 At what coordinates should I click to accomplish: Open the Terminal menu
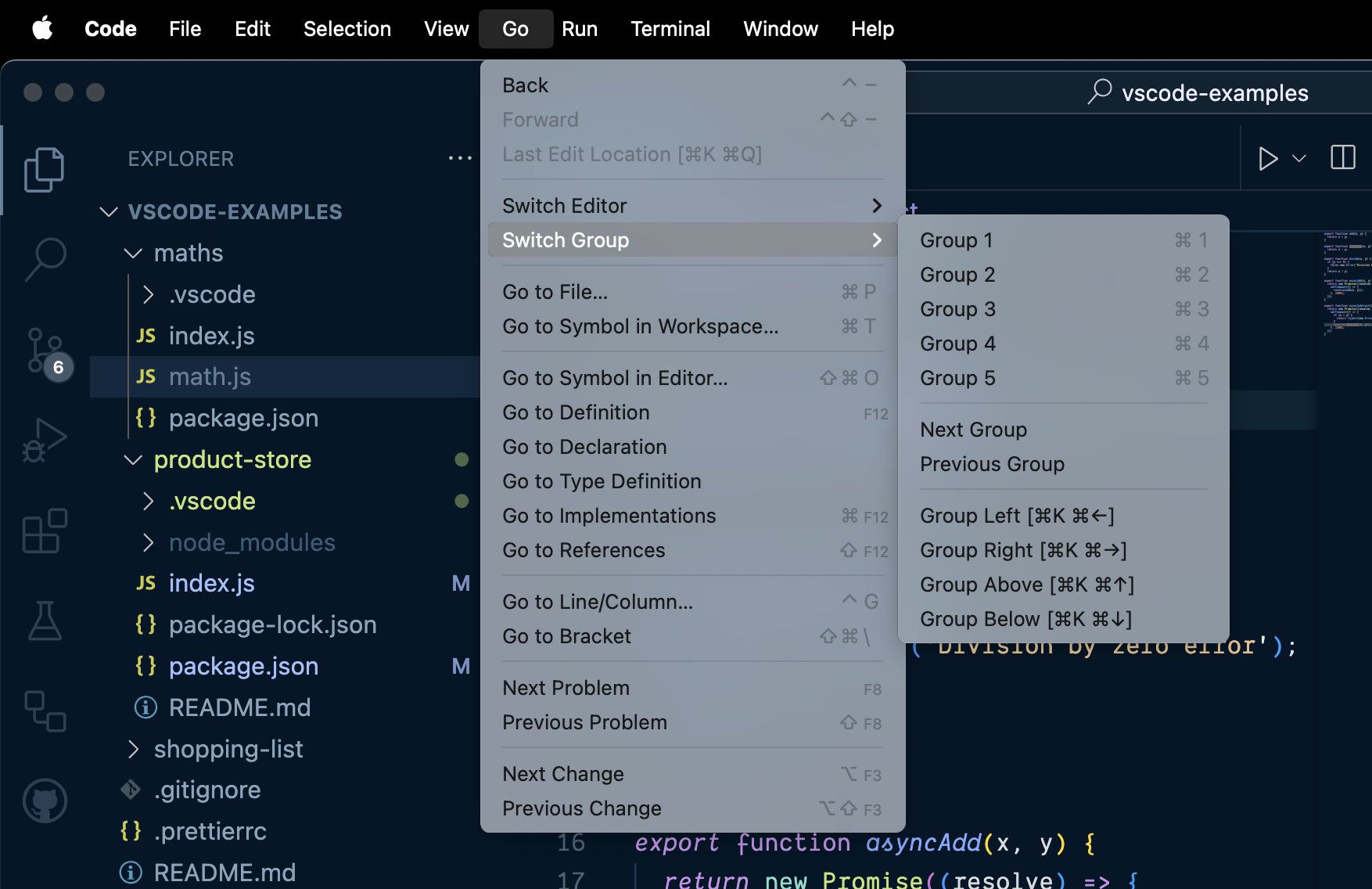point(670,29)
